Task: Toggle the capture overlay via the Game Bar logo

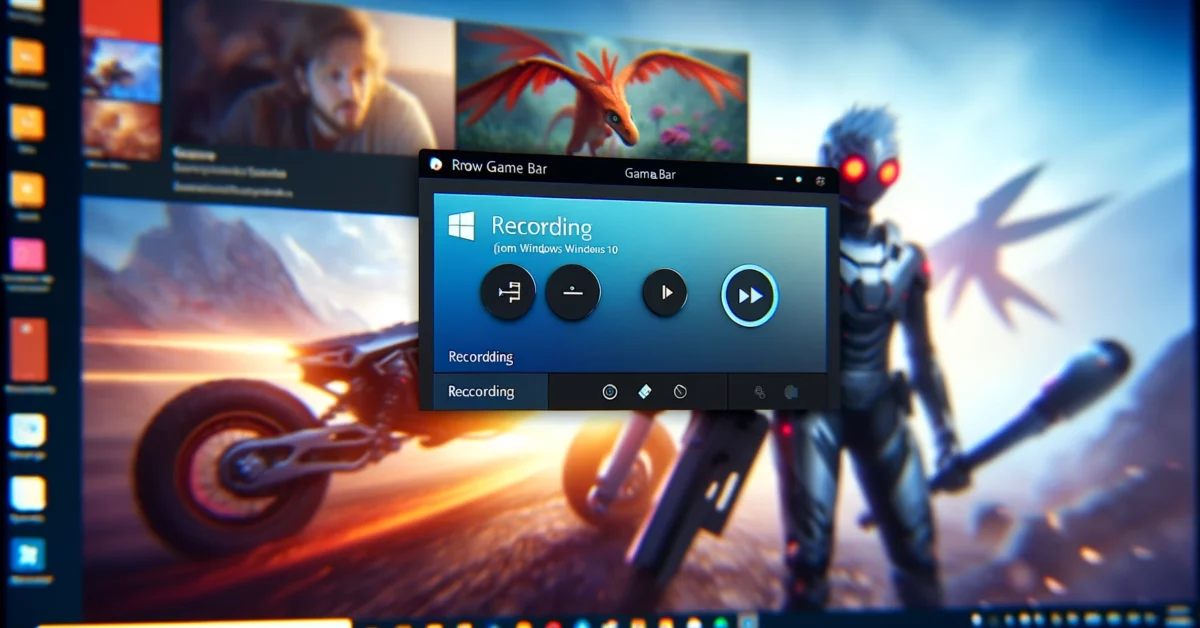Action: tap(437, 164)
